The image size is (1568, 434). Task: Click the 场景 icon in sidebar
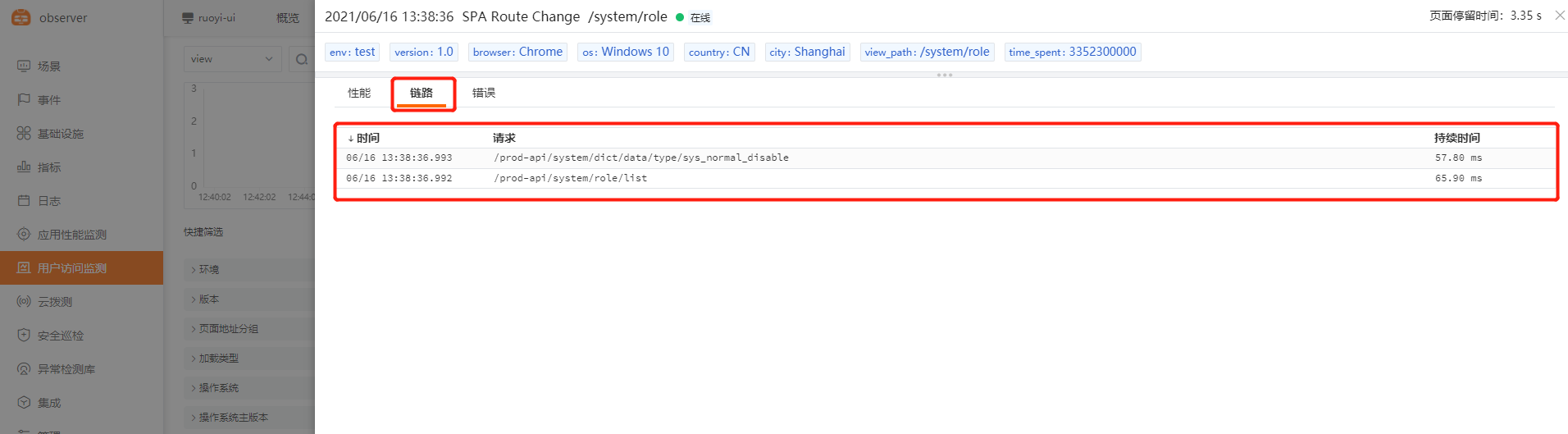point(24,66)
